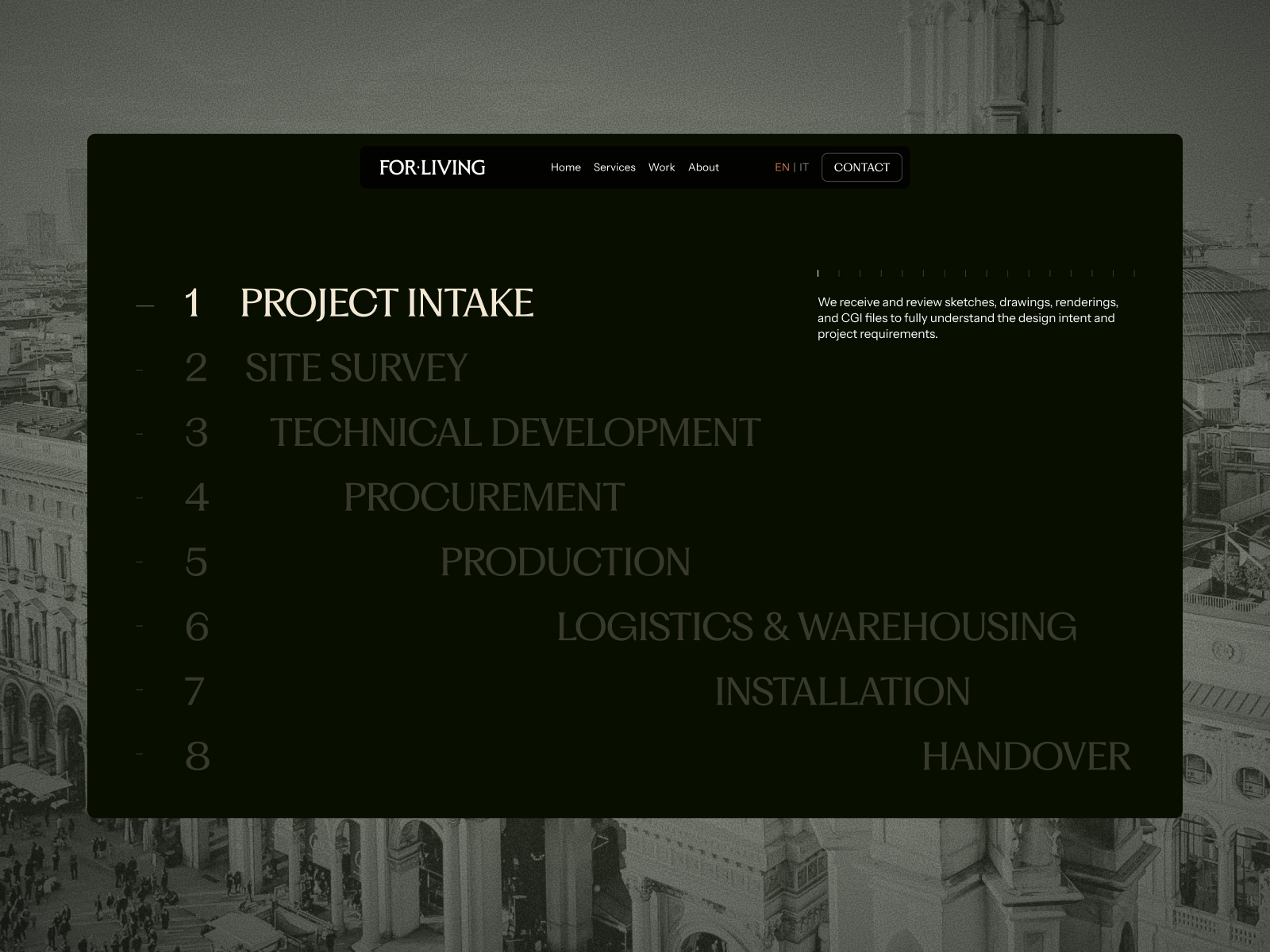Image resolution: width=1270 pixels, height=952 pixels.
Task: Open the Services nav link
Action: tap(614, 167)
